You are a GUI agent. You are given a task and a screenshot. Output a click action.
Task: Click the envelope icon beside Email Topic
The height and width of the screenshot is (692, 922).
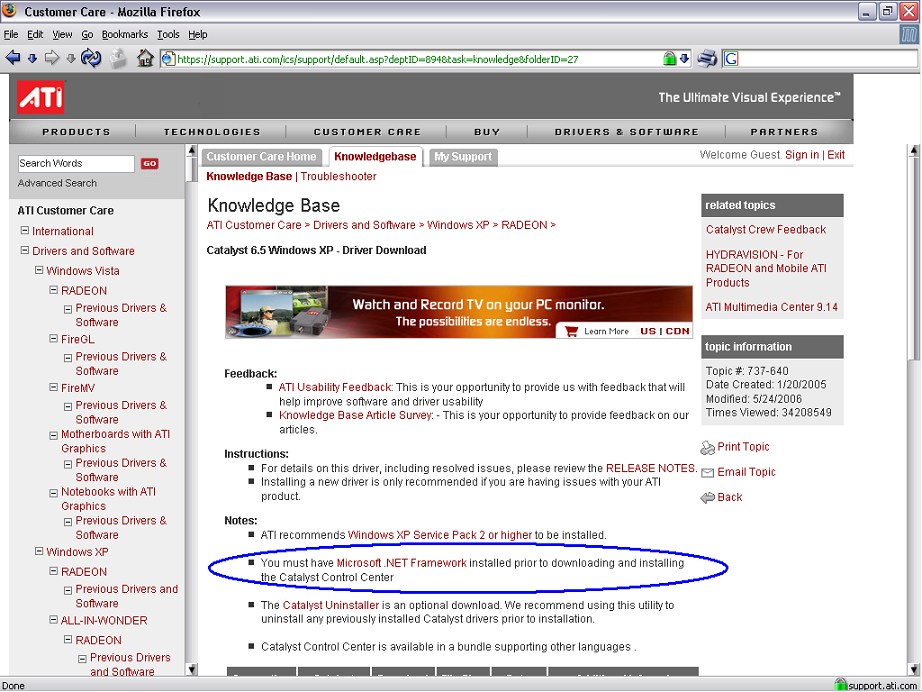[x=707, y=473]
